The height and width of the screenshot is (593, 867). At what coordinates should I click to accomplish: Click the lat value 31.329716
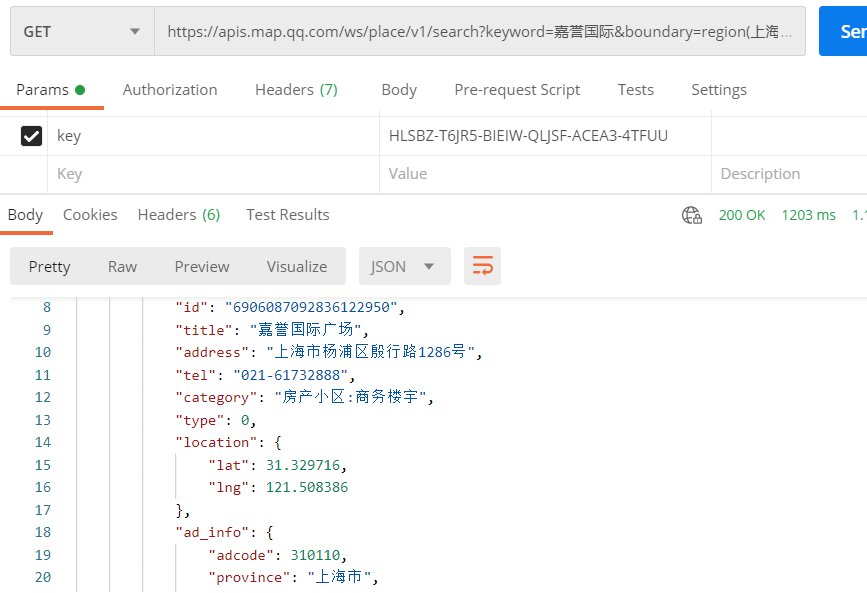point(303,465)
